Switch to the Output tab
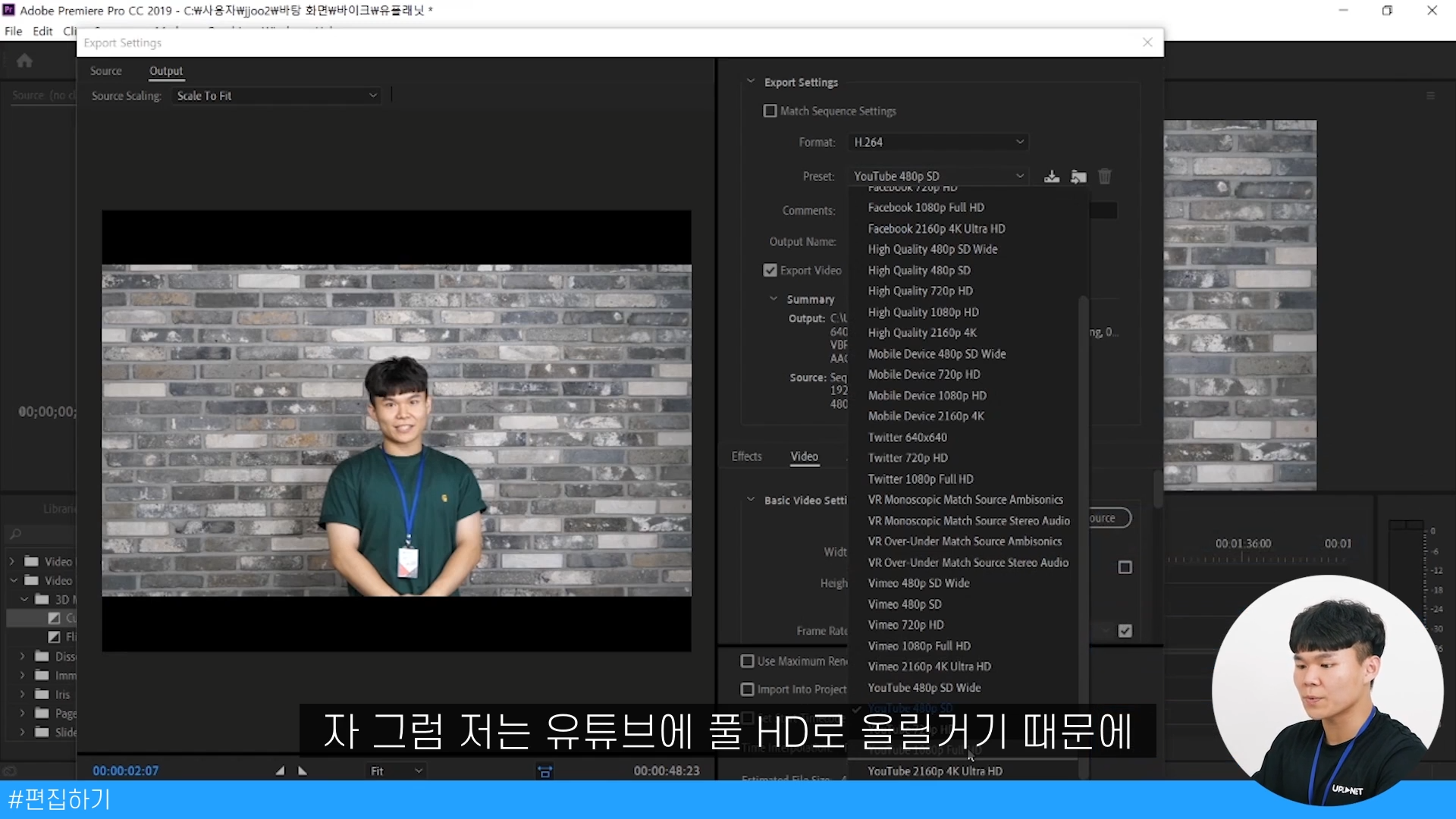Image resolution: width=1456 pixels, height=819 pixels. pyautogui.click(x=166, y=71)
